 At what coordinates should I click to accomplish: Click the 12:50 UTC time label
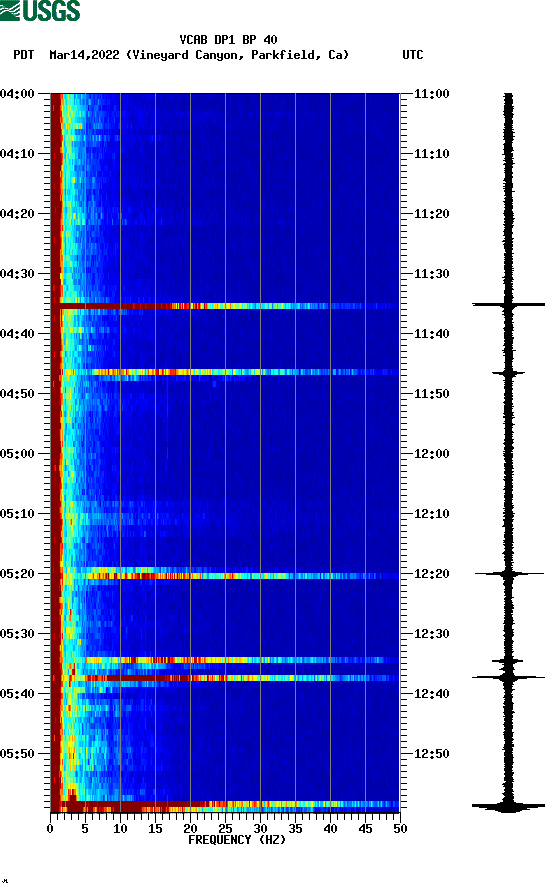pos(431,754)
